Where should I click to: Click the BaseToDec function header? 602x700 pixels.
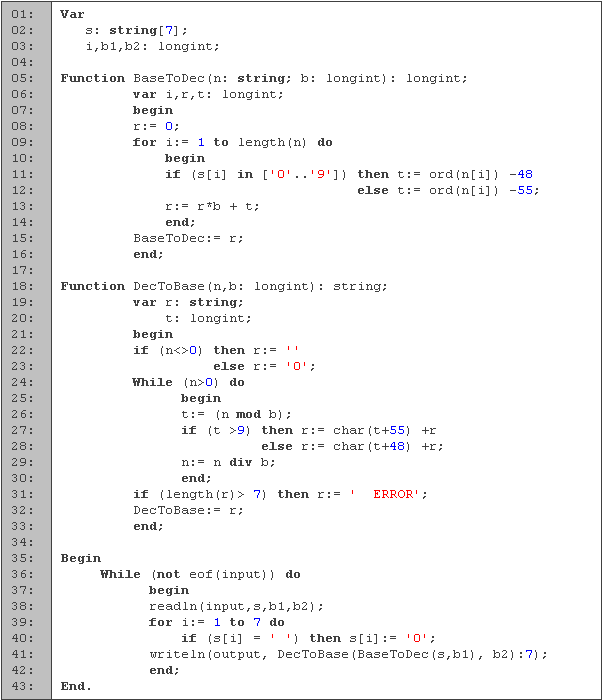[x=264, y=79]
